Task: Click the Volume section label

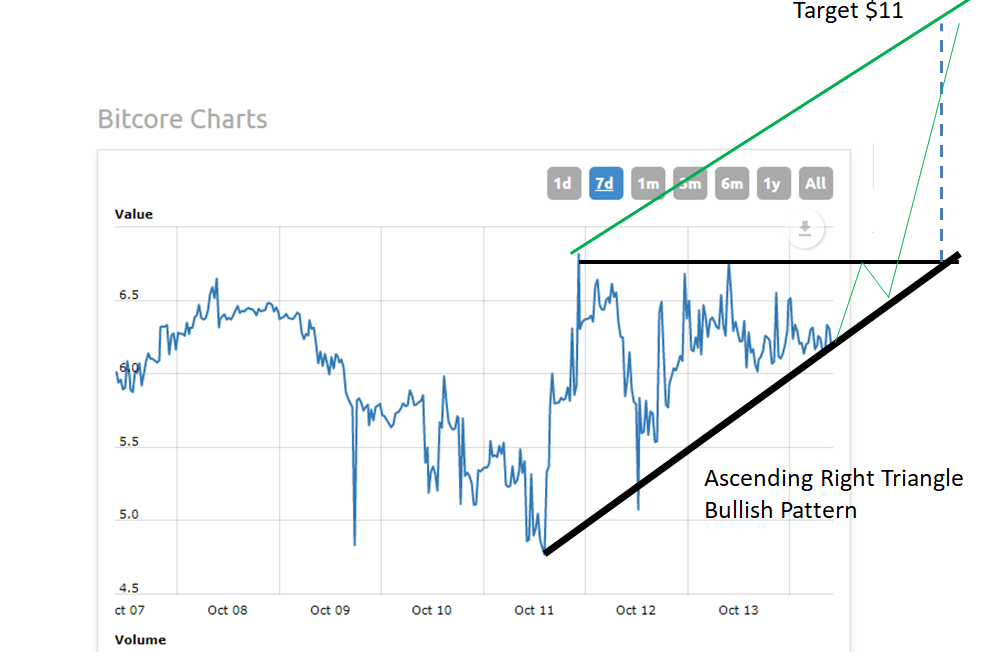Action: click(140, 640)
